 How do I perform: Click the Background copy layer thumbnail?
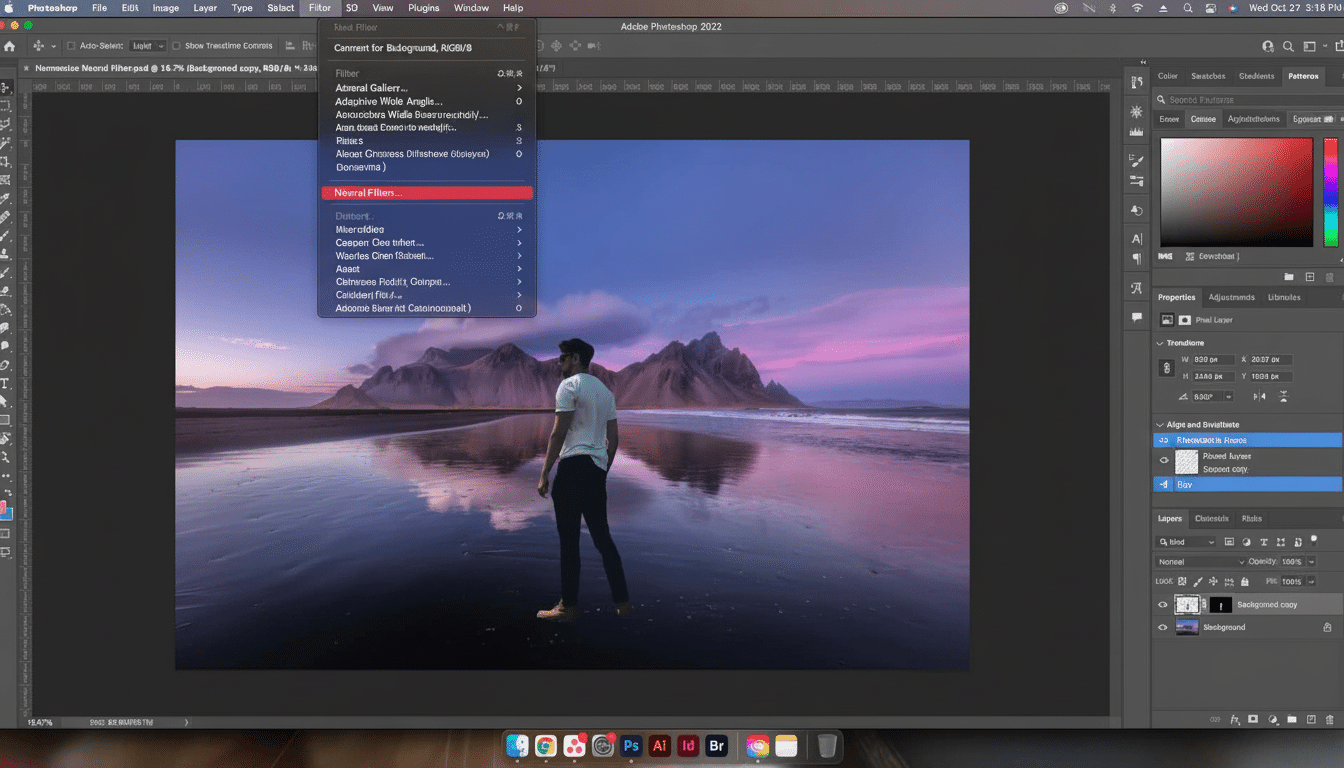[1188, 603]
